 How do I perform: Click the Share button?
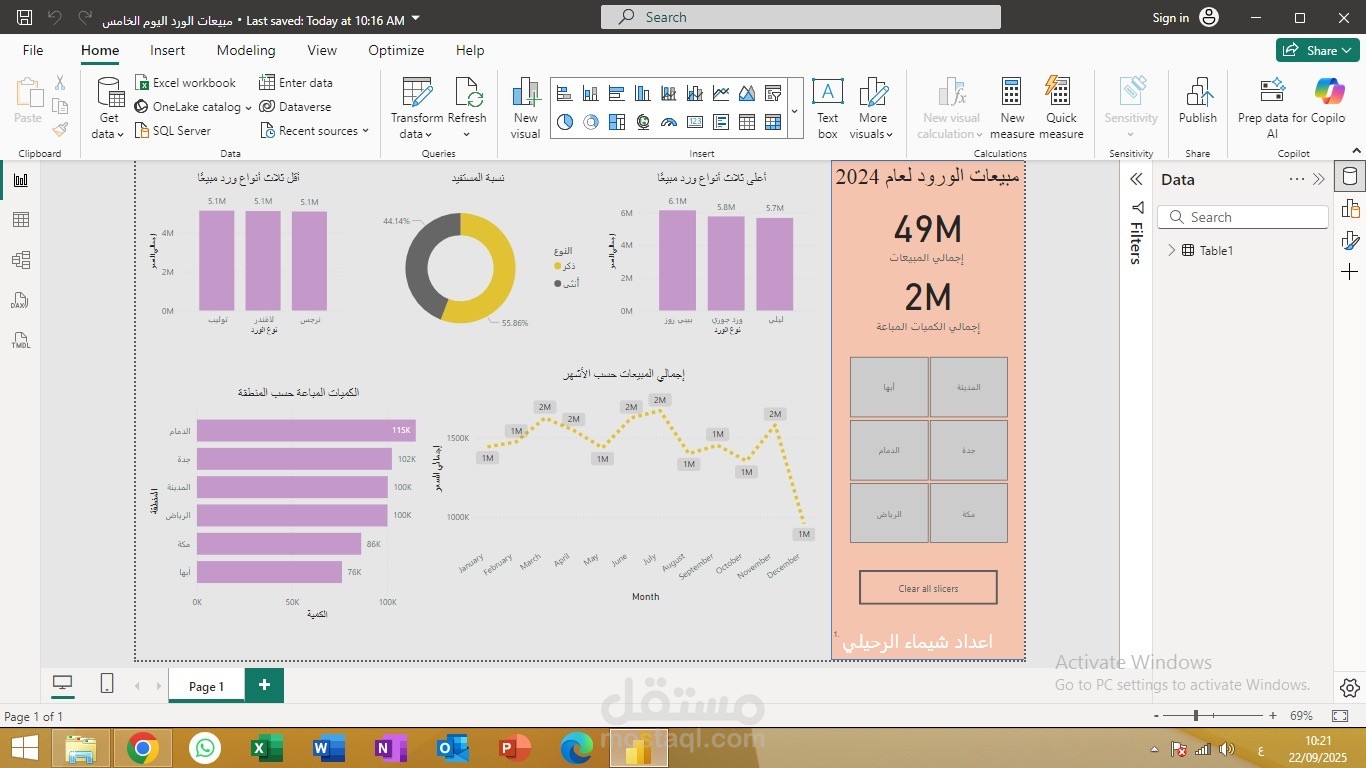point(1316,50)
